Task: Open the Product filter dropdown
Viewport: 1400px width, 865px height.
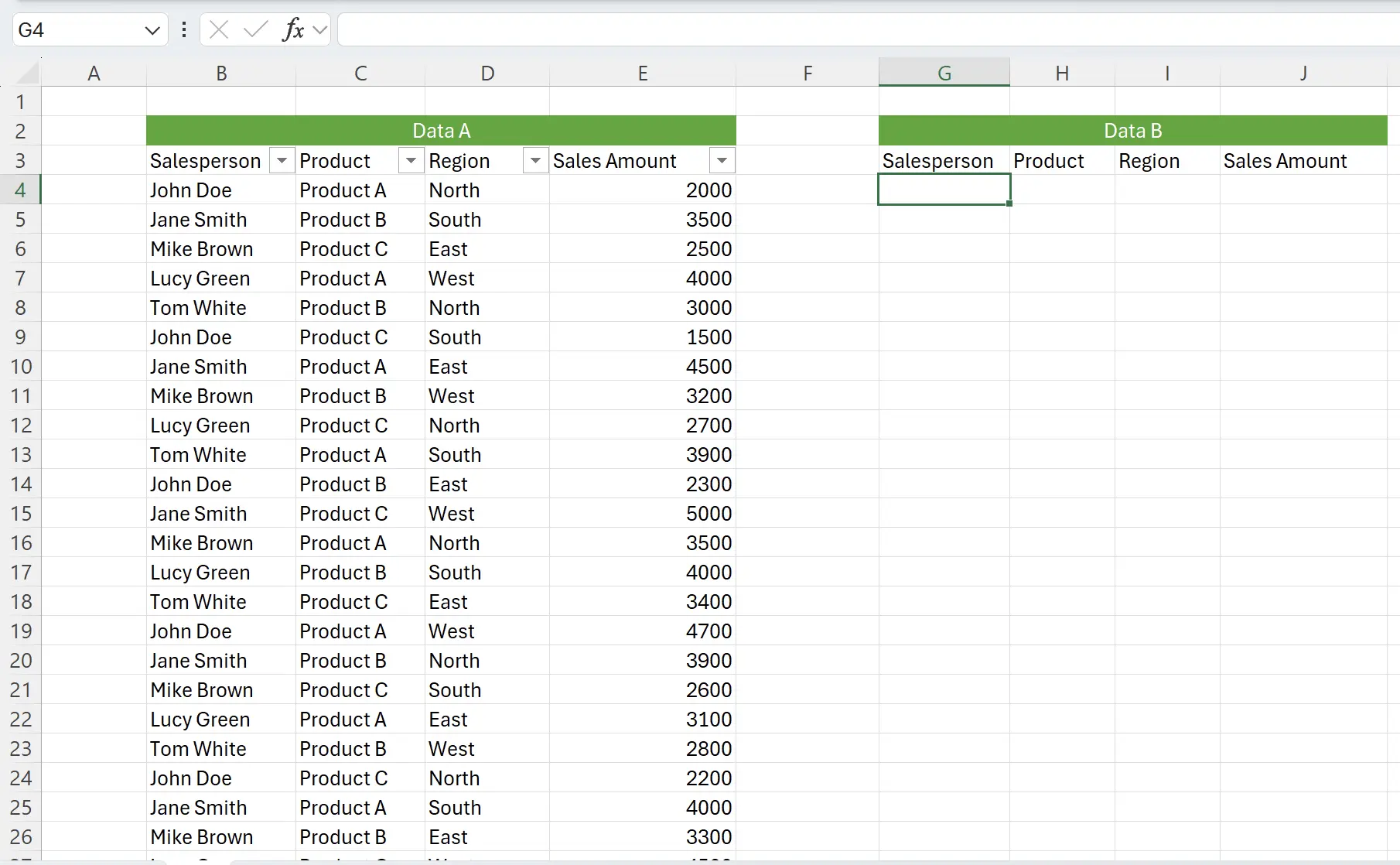Action: click(x=411, y=161)
